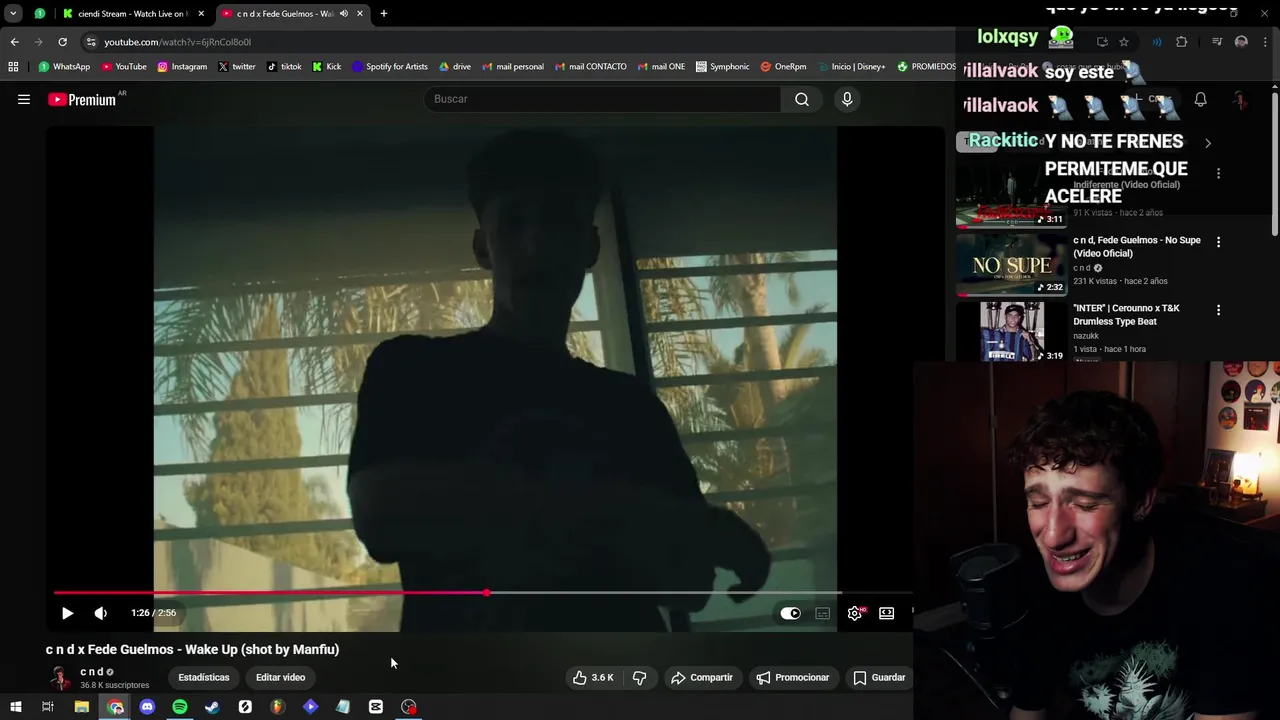Open YouTube notifications bell
Viewport: 1280px width, 720px height.
[1200, 100]
